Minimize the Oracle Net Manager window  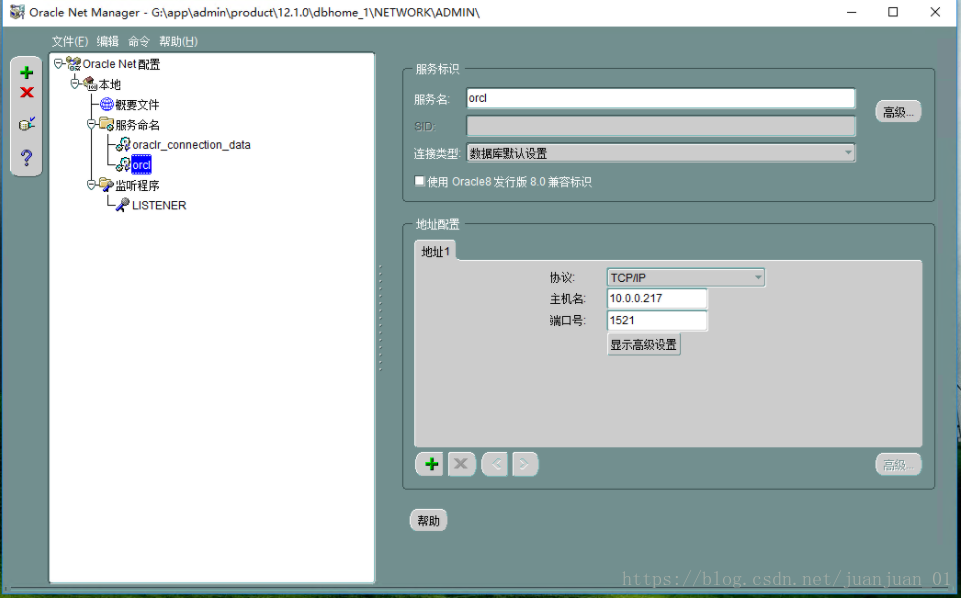coord(851,12)
